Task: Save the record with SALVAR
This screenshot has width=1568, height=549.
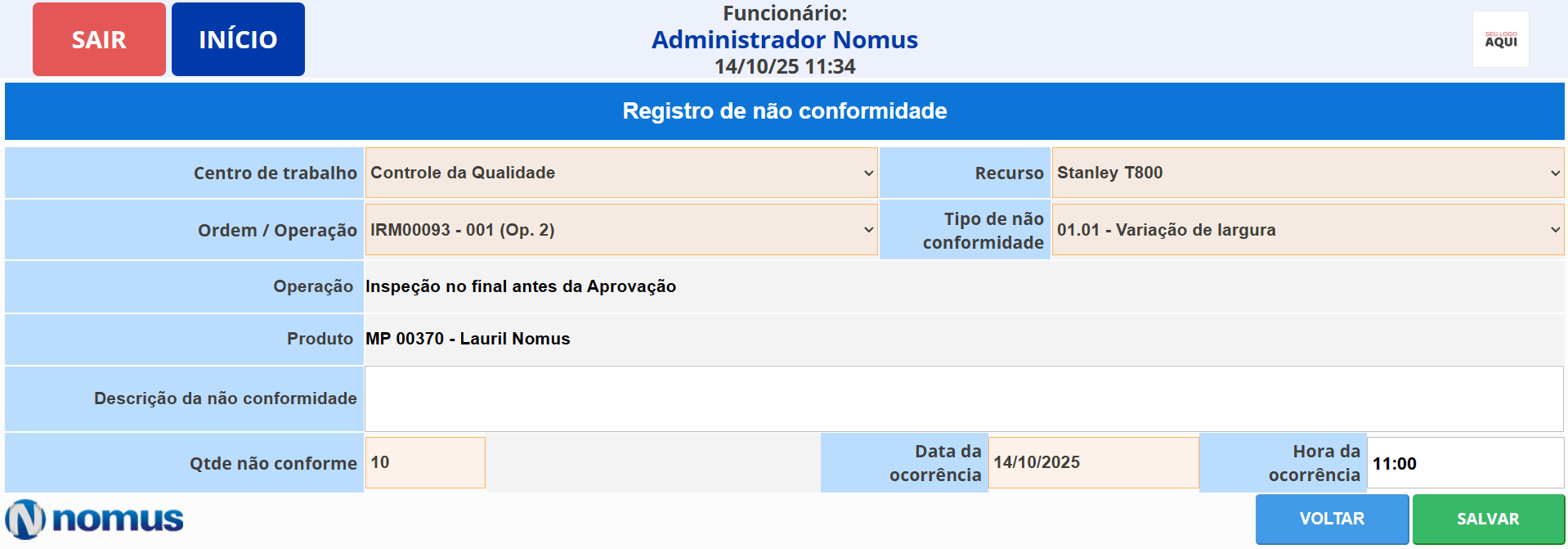Action: [1487, 519]
